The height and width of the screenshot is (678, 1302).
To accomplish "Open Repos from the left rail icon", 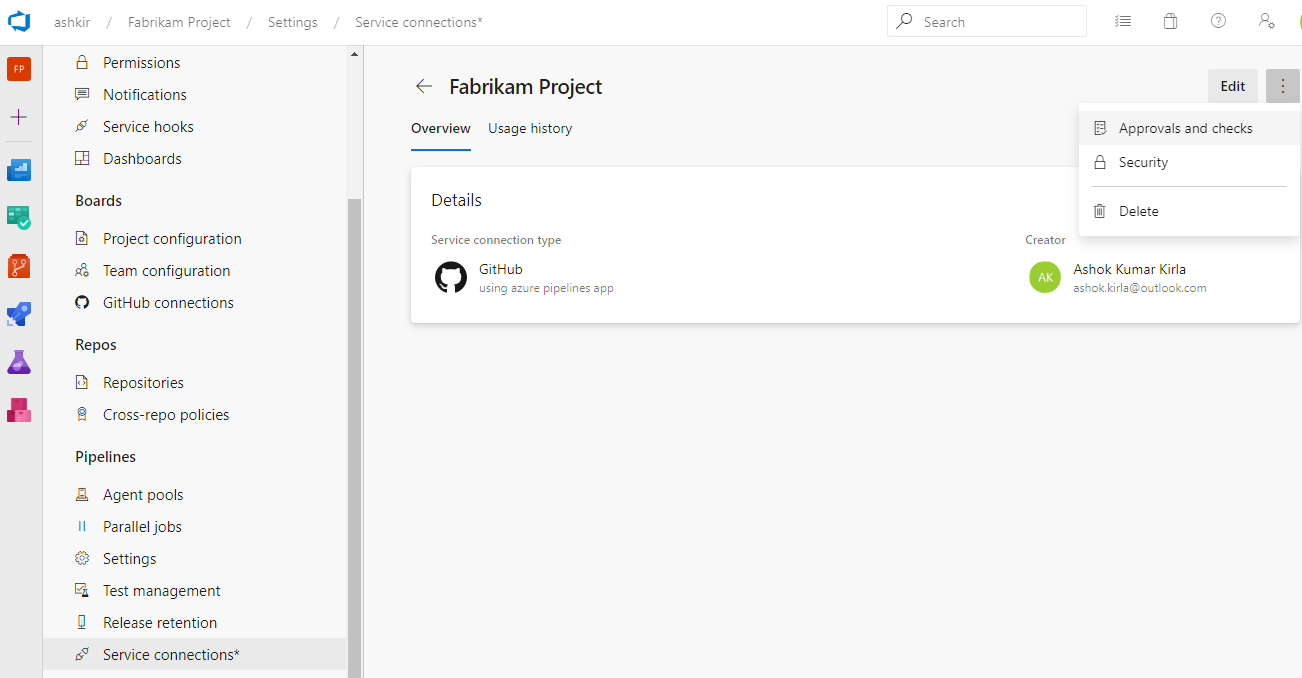I will (18, 266).
